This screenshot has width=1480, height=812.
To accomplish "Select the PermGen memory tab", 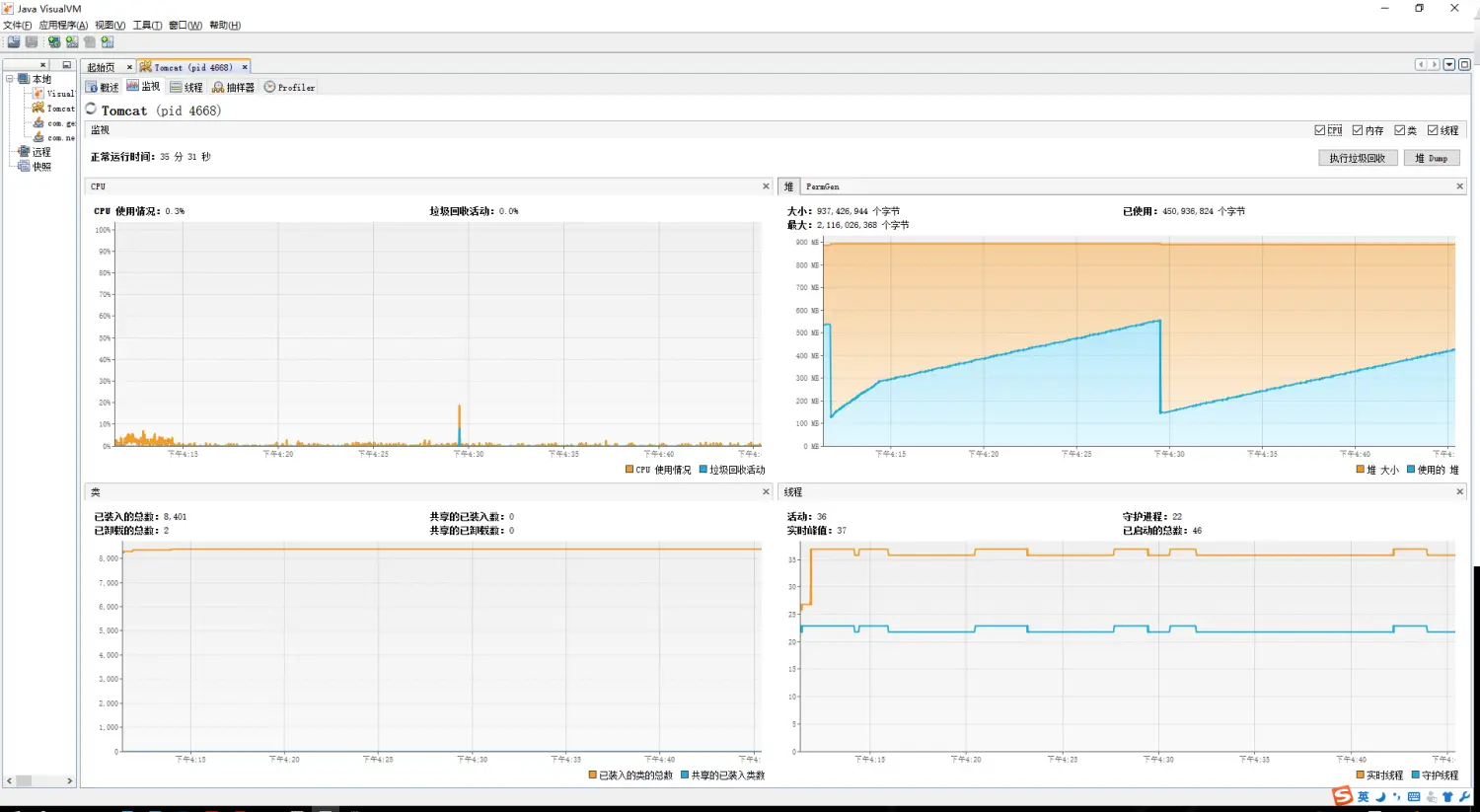I will pos(823,186).
